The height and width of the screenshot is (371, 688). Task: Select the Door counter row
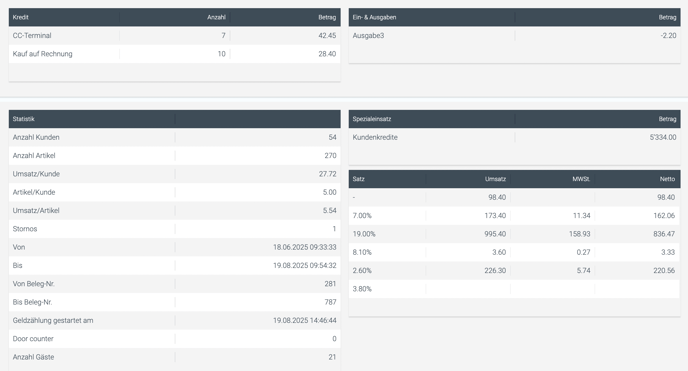(175, 339)
